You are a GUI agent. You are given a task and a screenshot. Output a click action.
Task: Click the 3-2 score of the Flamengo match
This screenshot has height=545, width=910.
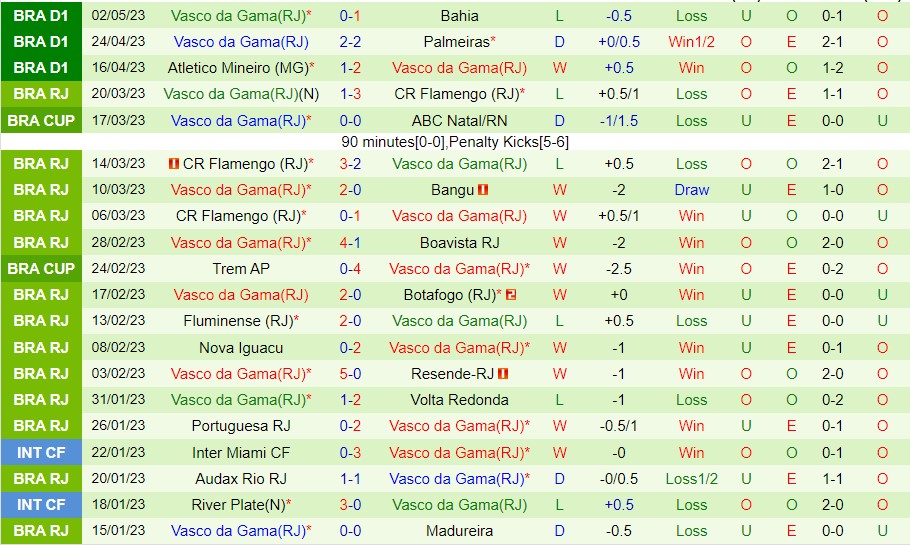pyautogui.click(x=350, y=164)
